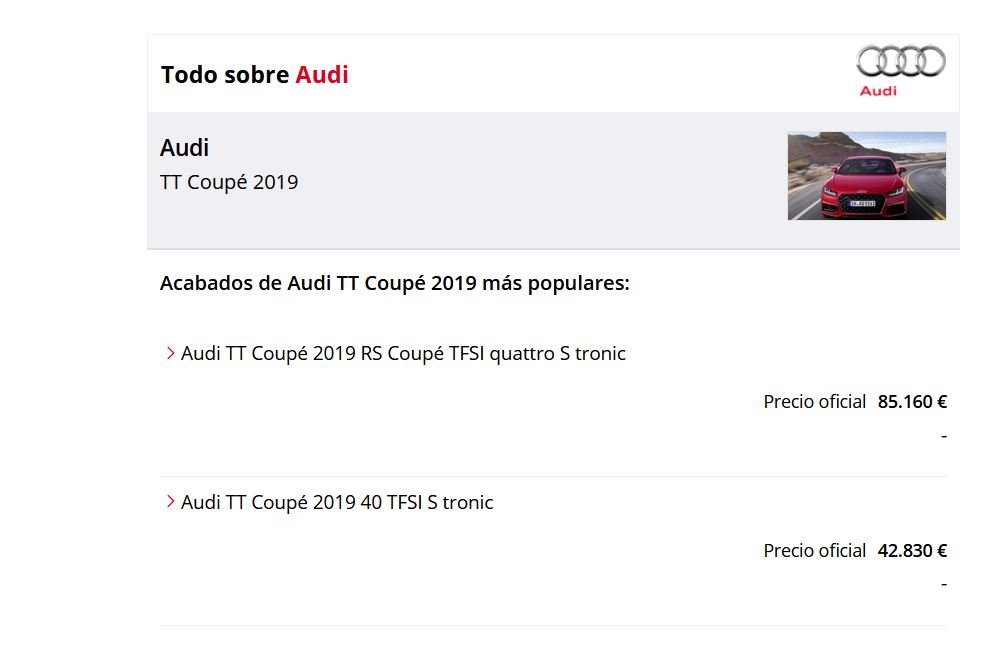This screenshot has width=983, height=648.
Task: Click the word "quattro" in first trim
Action: click(522, 354)
